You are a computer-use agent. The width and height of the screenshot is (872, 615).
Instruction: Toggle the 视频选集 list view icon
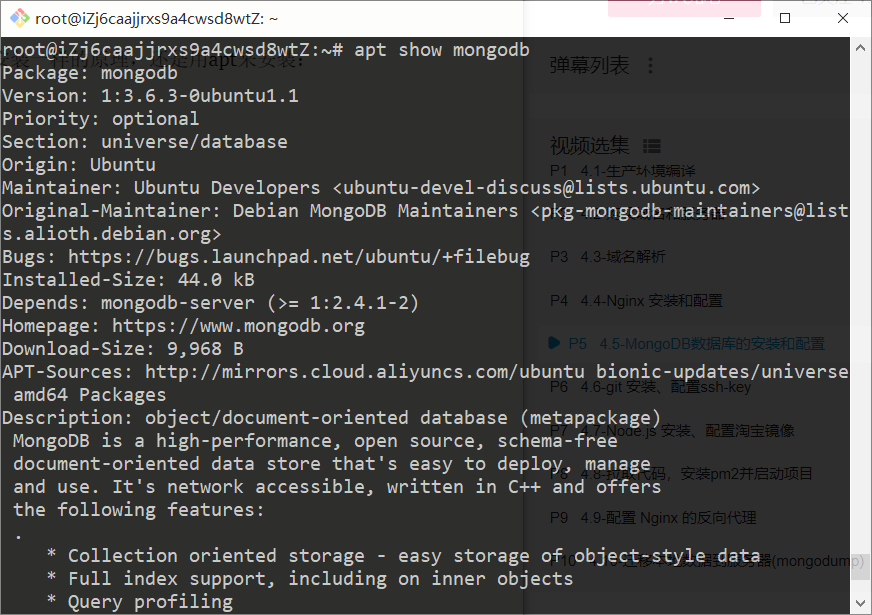point(652,146)
